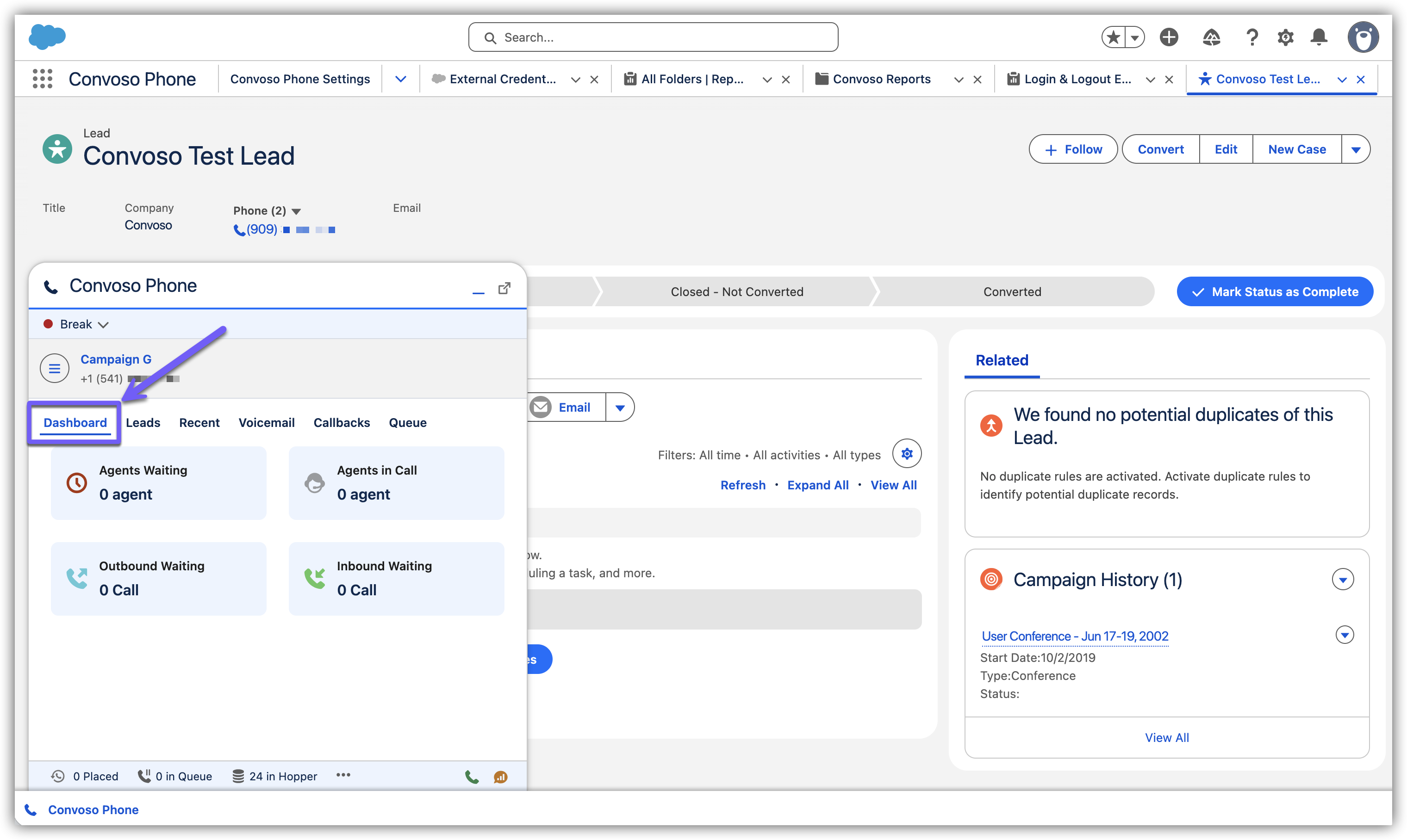Open Campaign History dropdown menu
The width and height of the screenshot is (1407, 840).
click(1343, 579)
